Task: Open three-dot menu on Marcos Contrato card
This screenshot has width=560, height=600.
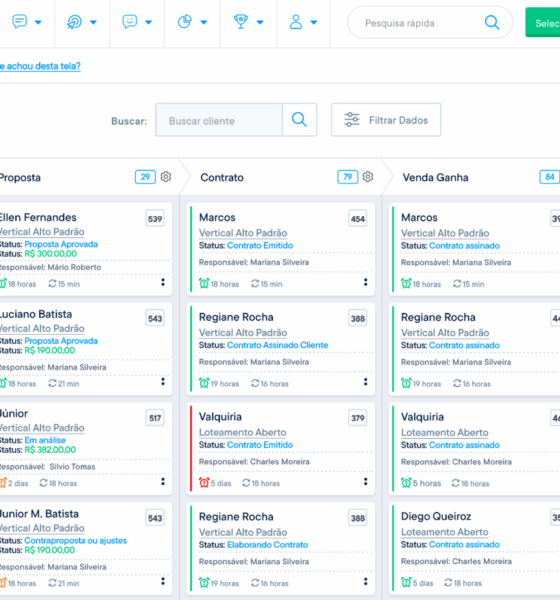Action: click(x=366, y=282)
